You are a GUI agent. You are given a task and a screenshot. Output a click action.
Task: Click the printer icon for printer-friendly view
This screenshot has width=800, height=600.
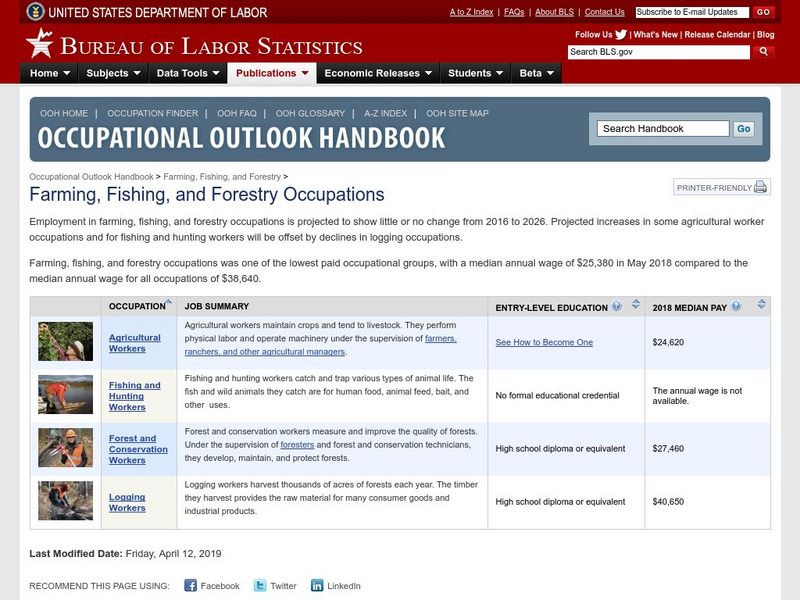click(760, 187)
